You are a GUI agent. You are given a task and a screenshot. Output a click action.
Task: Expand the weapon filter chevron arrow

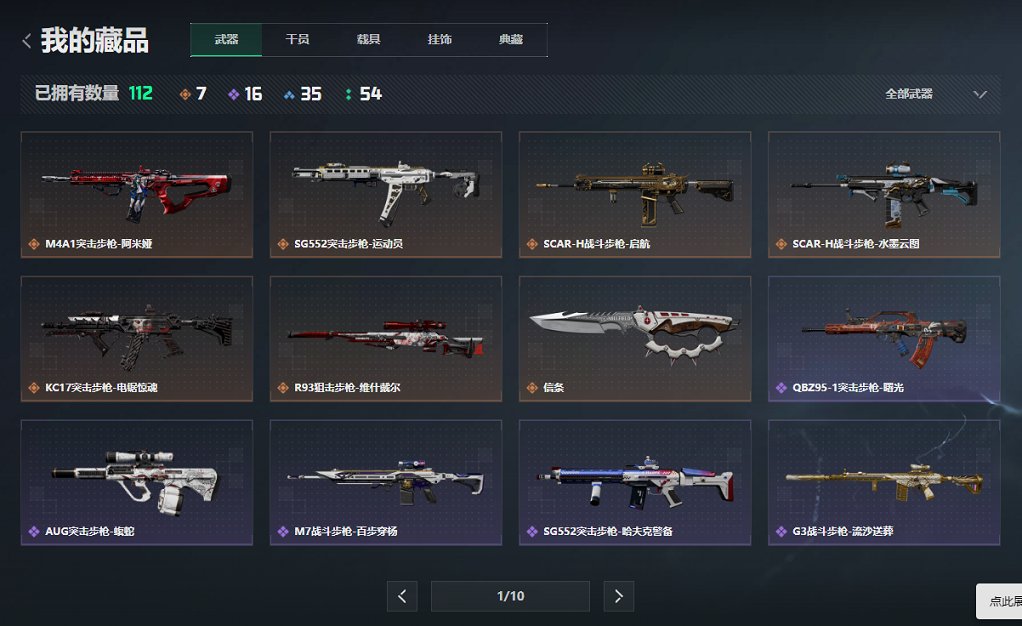(980, 95)
